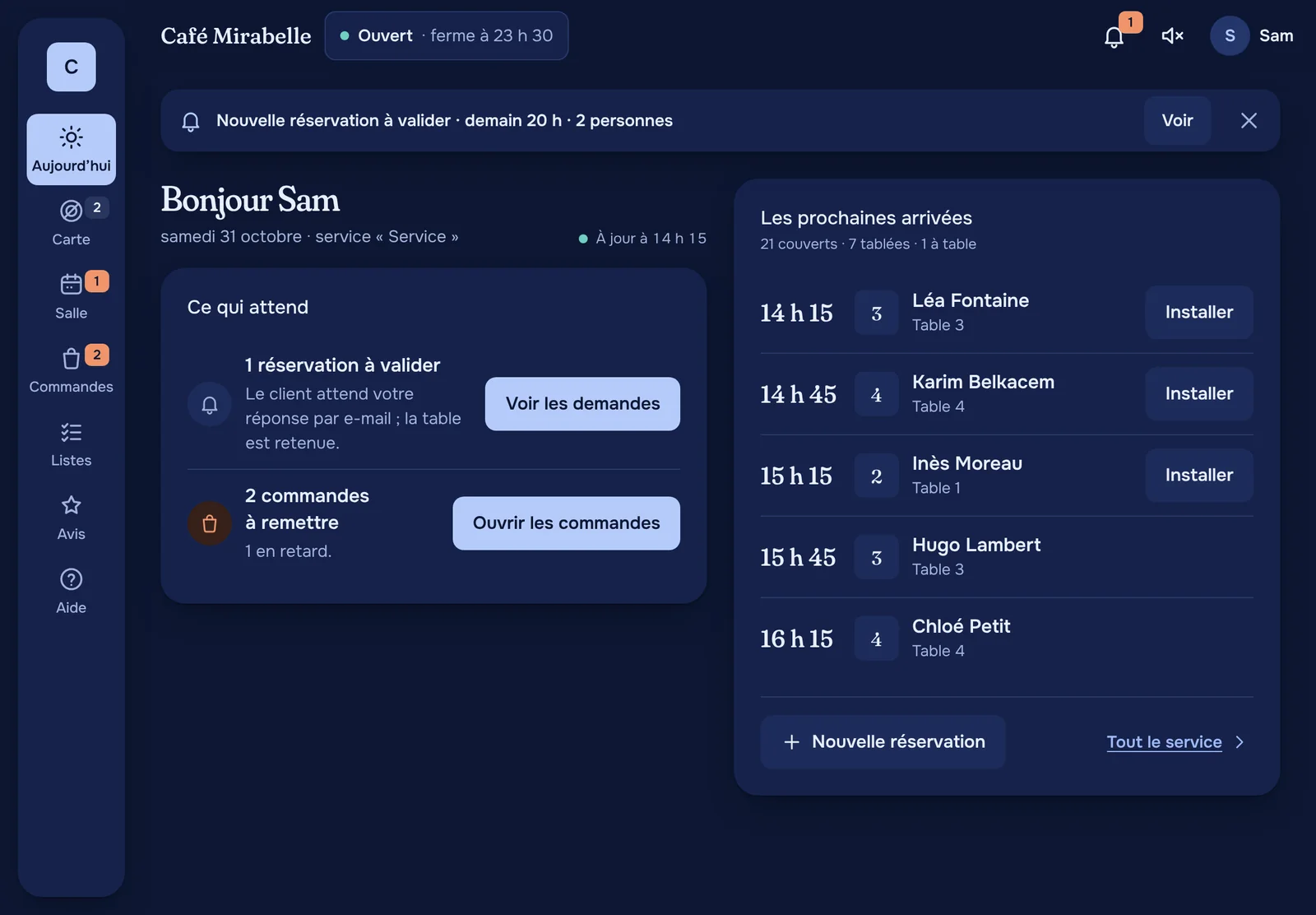1316x915 pixels.
Task: Open the Avis star section
Action: tap(71, 518)
